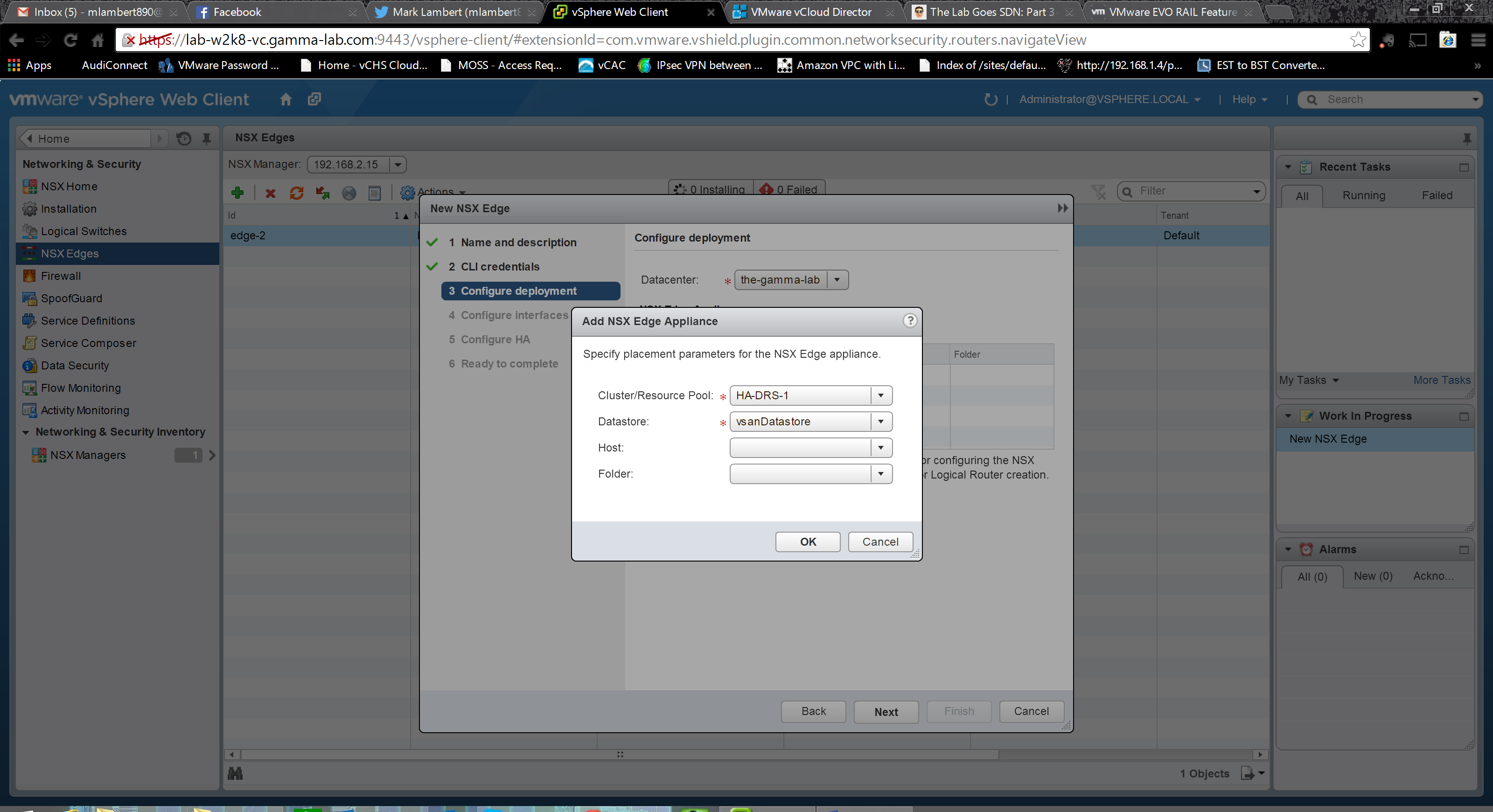
Task: Select Firewall in the navigator
Action: point(60,276)
